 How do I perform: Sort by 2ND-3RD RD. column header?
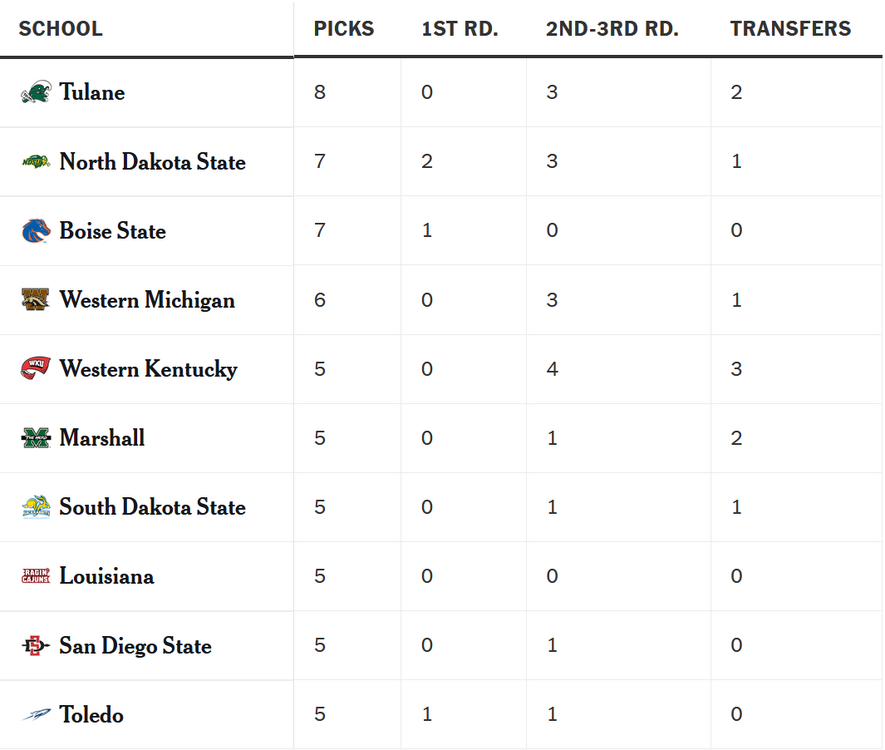point(612,28)
